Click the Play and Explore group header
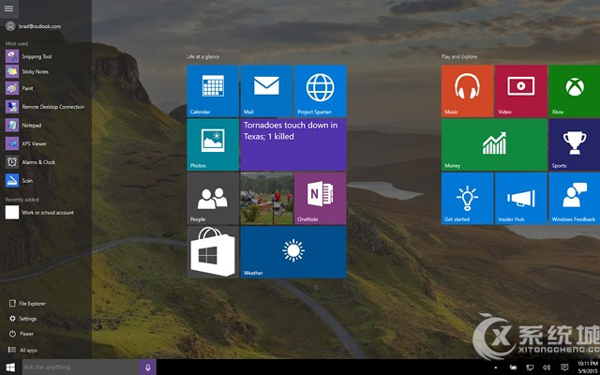Screen dimensions: 600x375 (x=459, y=57)
